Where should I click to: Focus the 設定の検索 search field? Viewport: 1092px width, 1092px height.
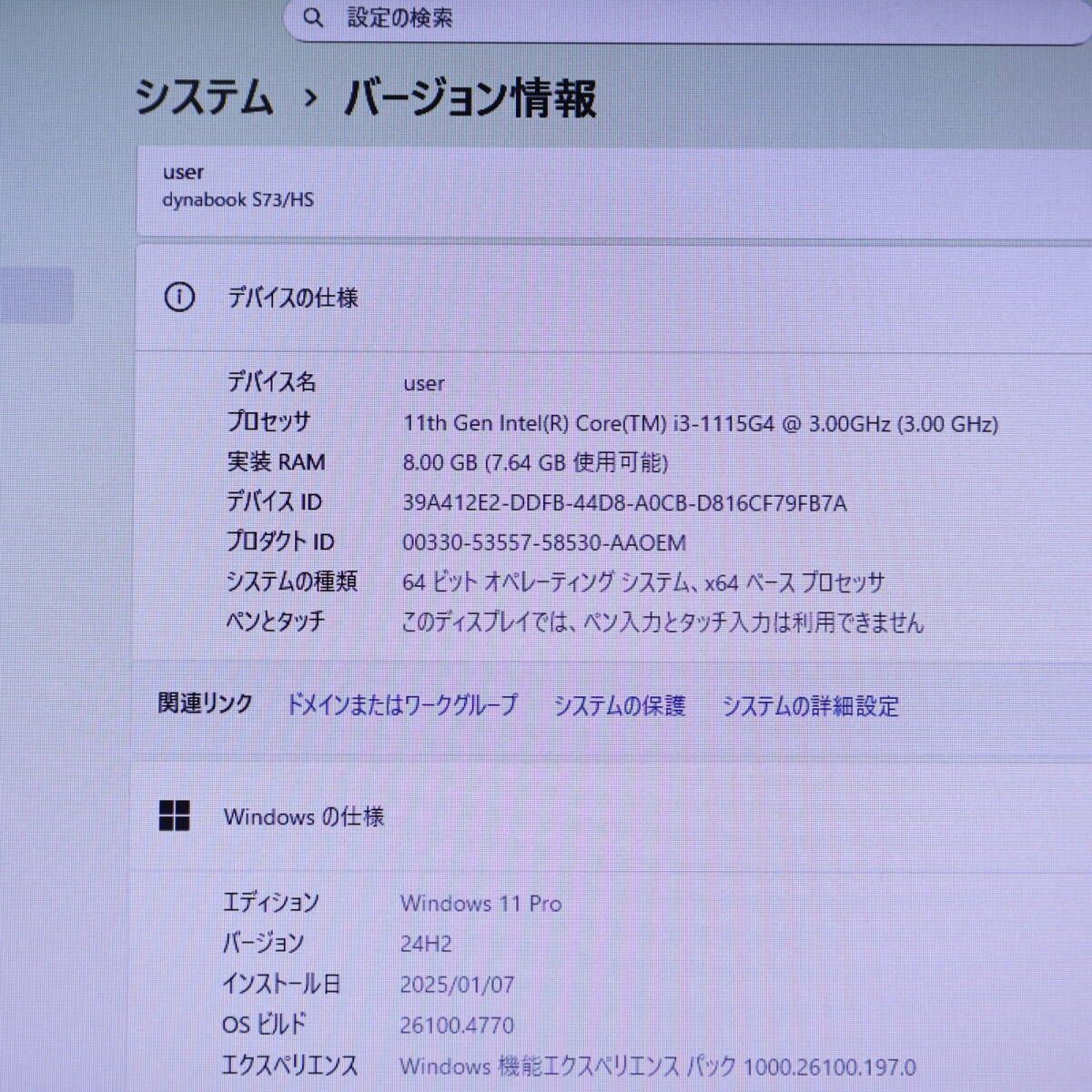[x=688, y=19]
